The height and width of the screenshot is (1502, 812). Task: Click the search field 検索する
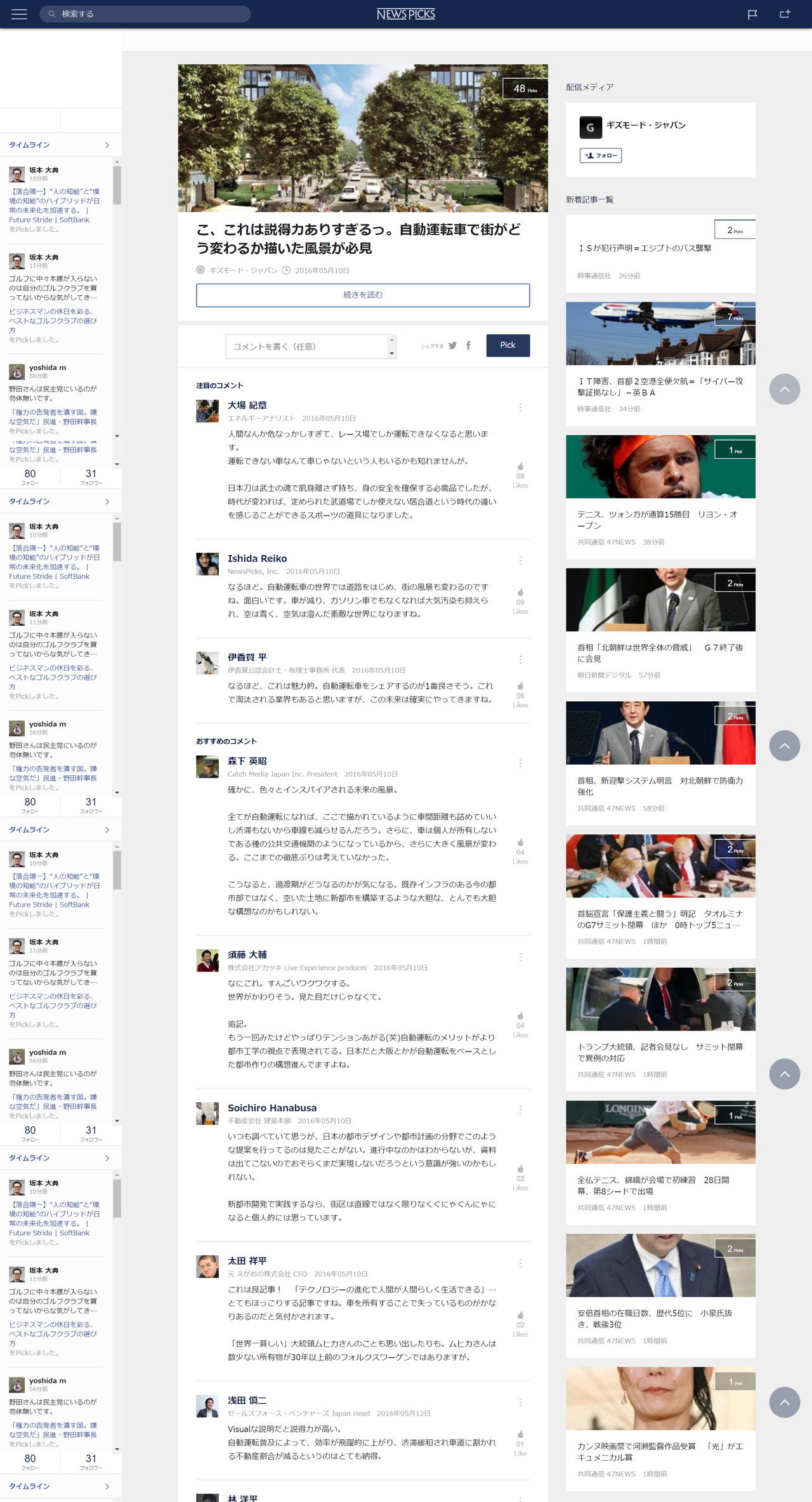[145, 14]
